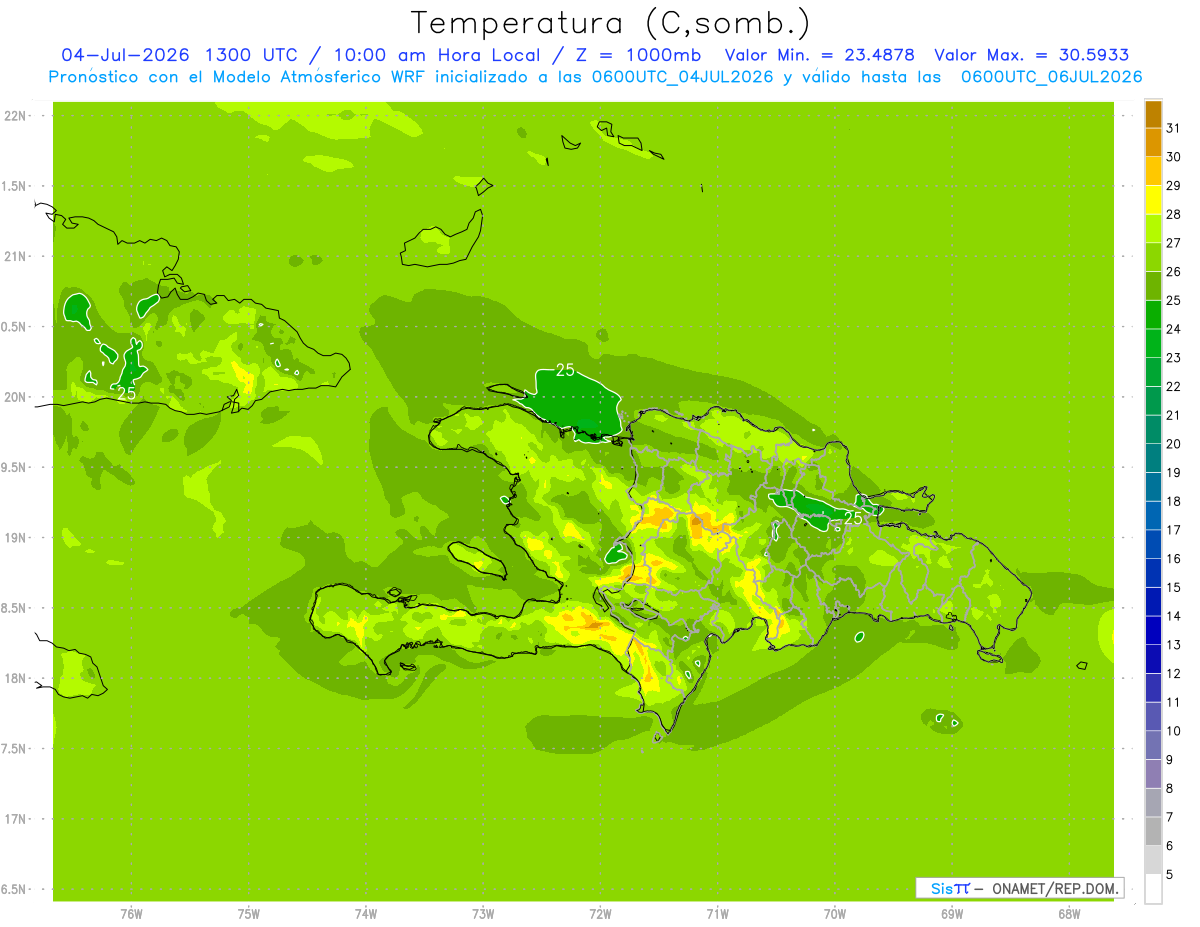The image size is (1200, 927).
Task: Click the '17N' latitude axis label
Action: 16,819
